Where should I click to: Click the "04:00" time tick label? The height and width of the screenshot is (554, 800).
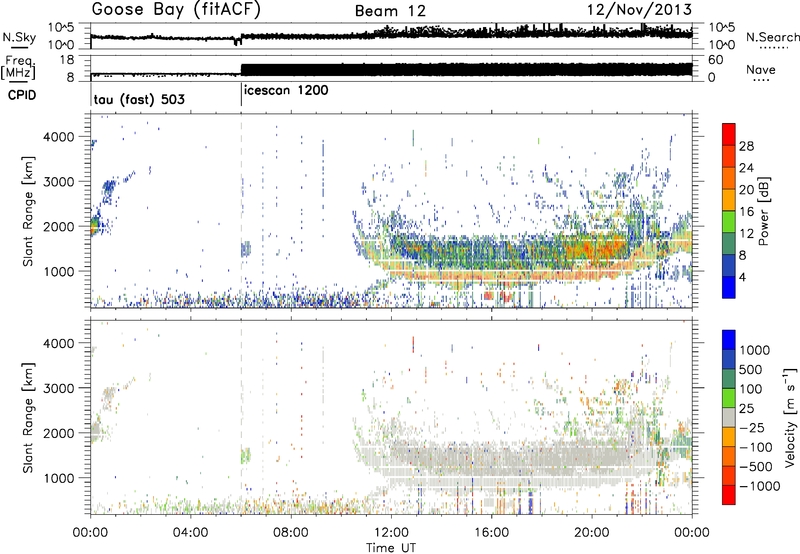(190, 533)
